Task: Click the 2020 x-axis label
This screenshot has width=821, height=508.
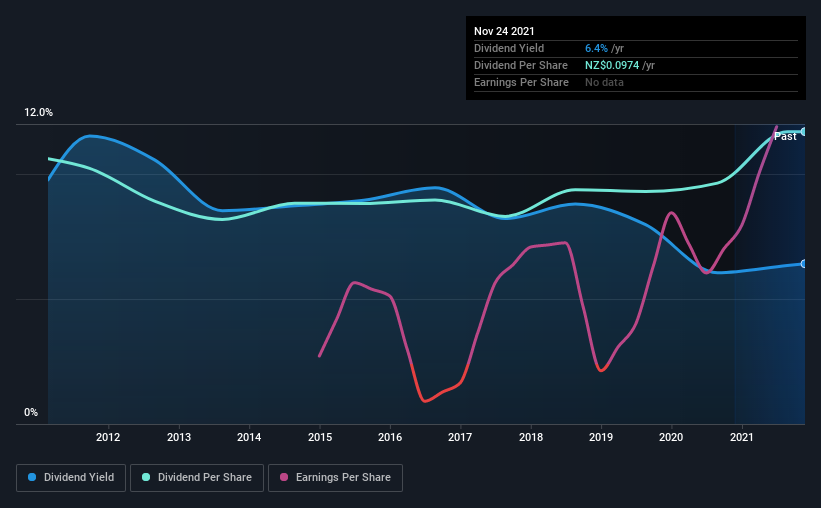Action: [x=671, y=437]
